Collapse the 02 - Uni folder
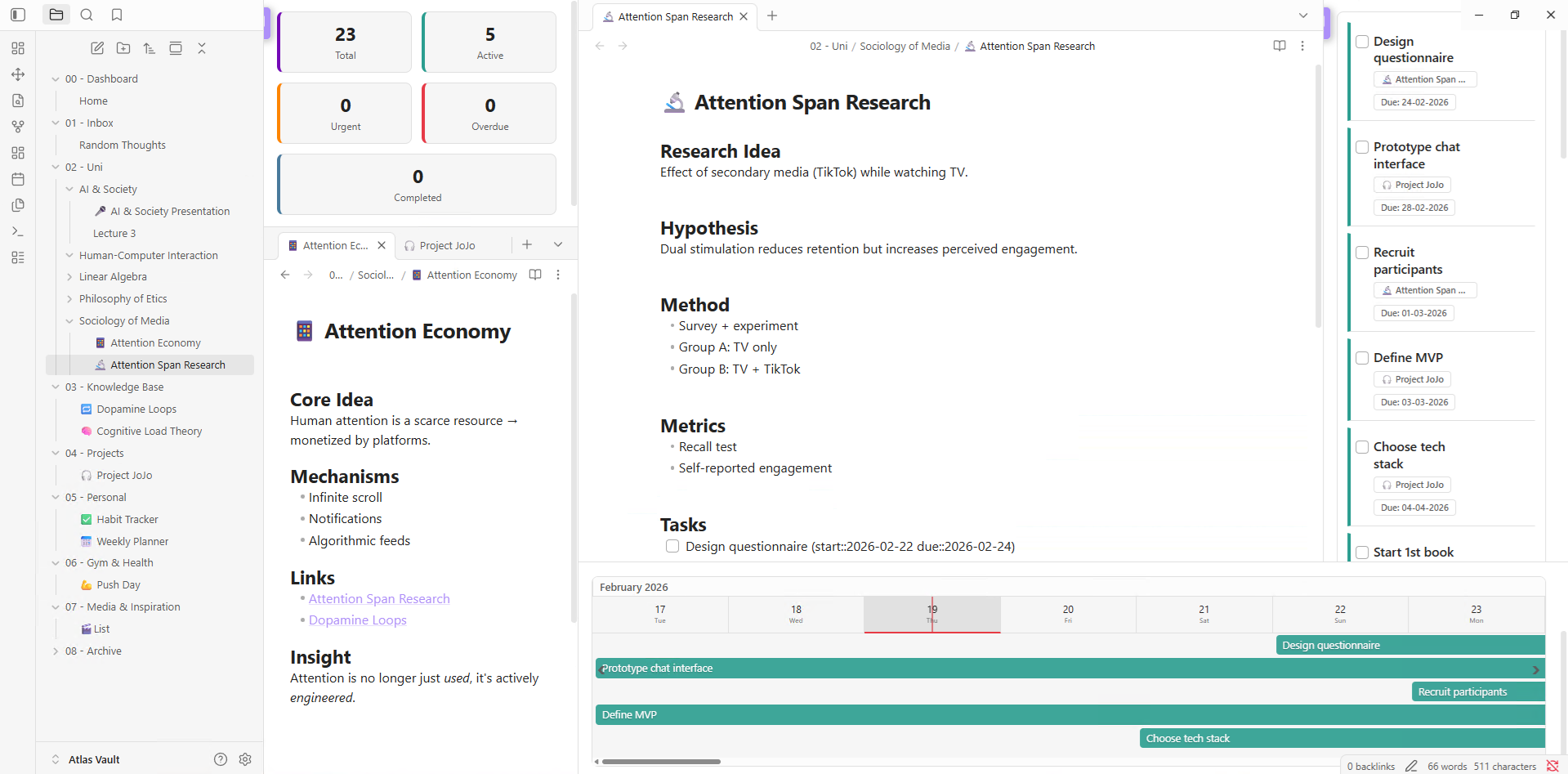The width and height of the screenshot is (1568, 774). (x=56, y=168)
